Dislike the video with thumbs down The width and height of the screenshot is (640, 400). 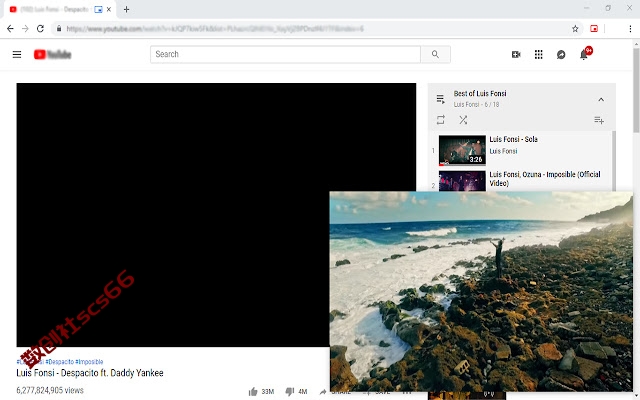click(x=289, y=392)
